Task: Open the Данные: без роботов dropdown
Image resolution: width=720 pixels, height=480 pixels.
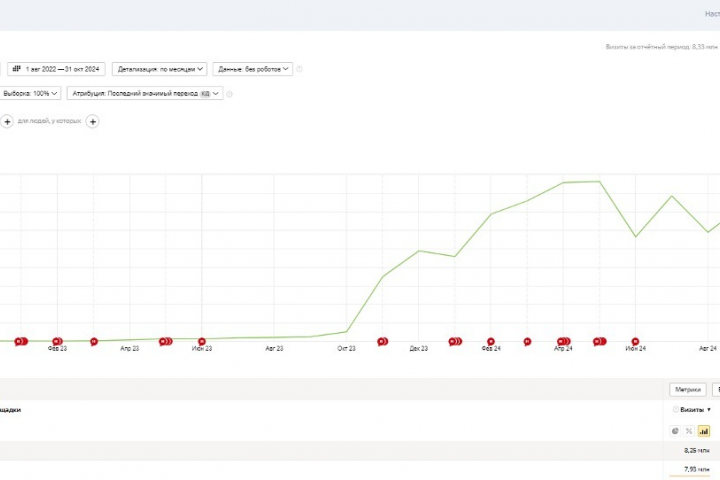Action: (x=253, y=69)
